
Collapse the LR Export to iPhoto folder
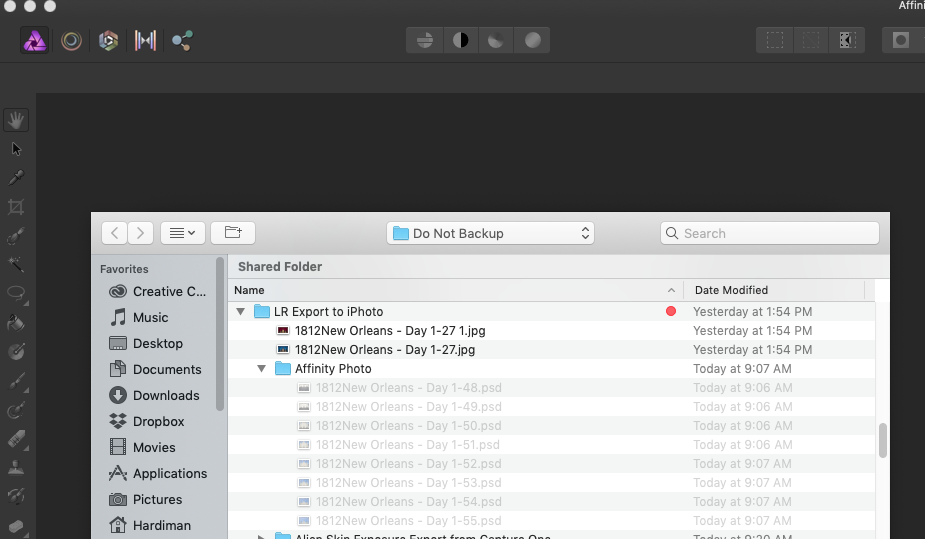coord(241,311)
